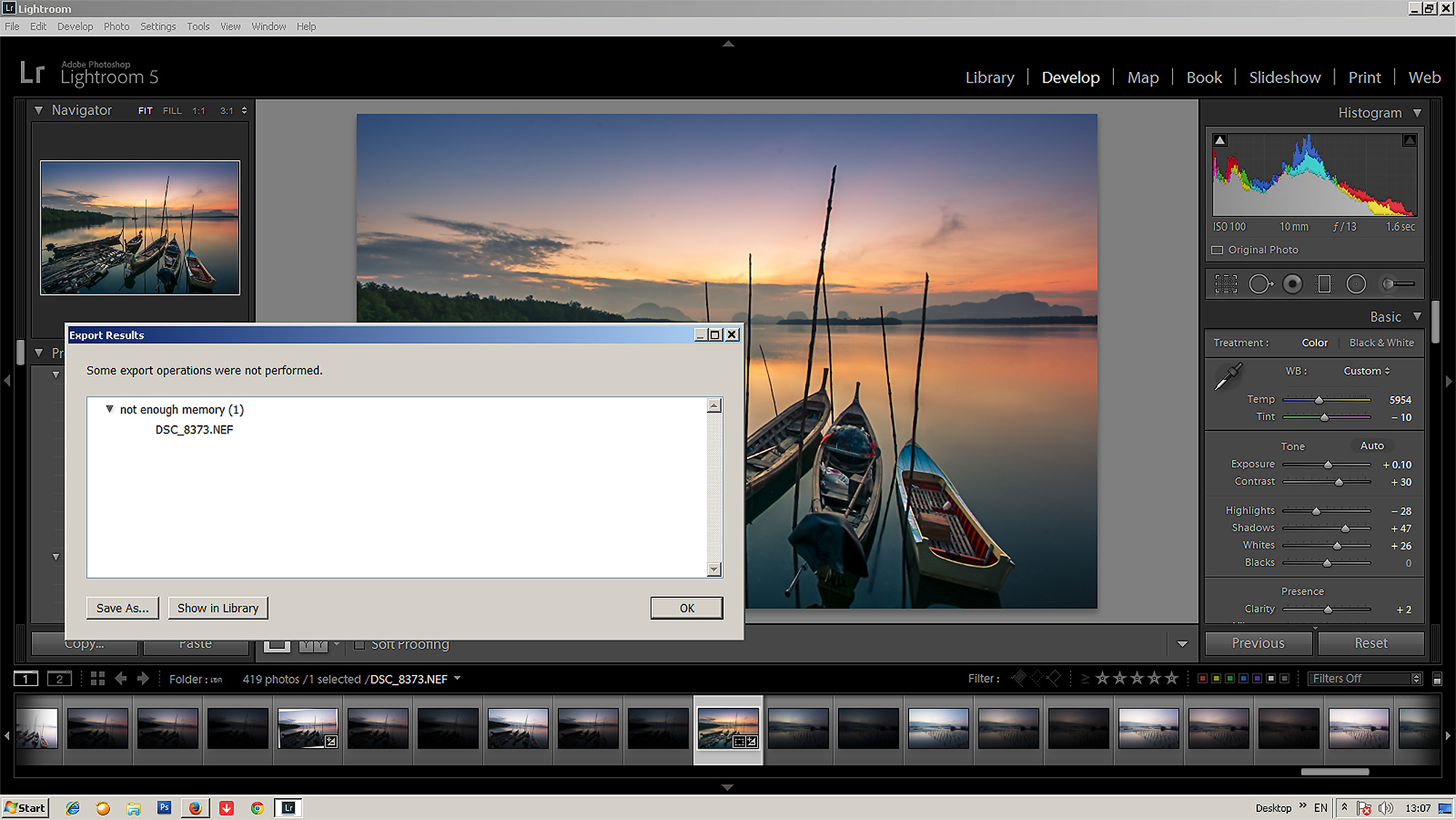Click the Show in Library button

point(218,608)
